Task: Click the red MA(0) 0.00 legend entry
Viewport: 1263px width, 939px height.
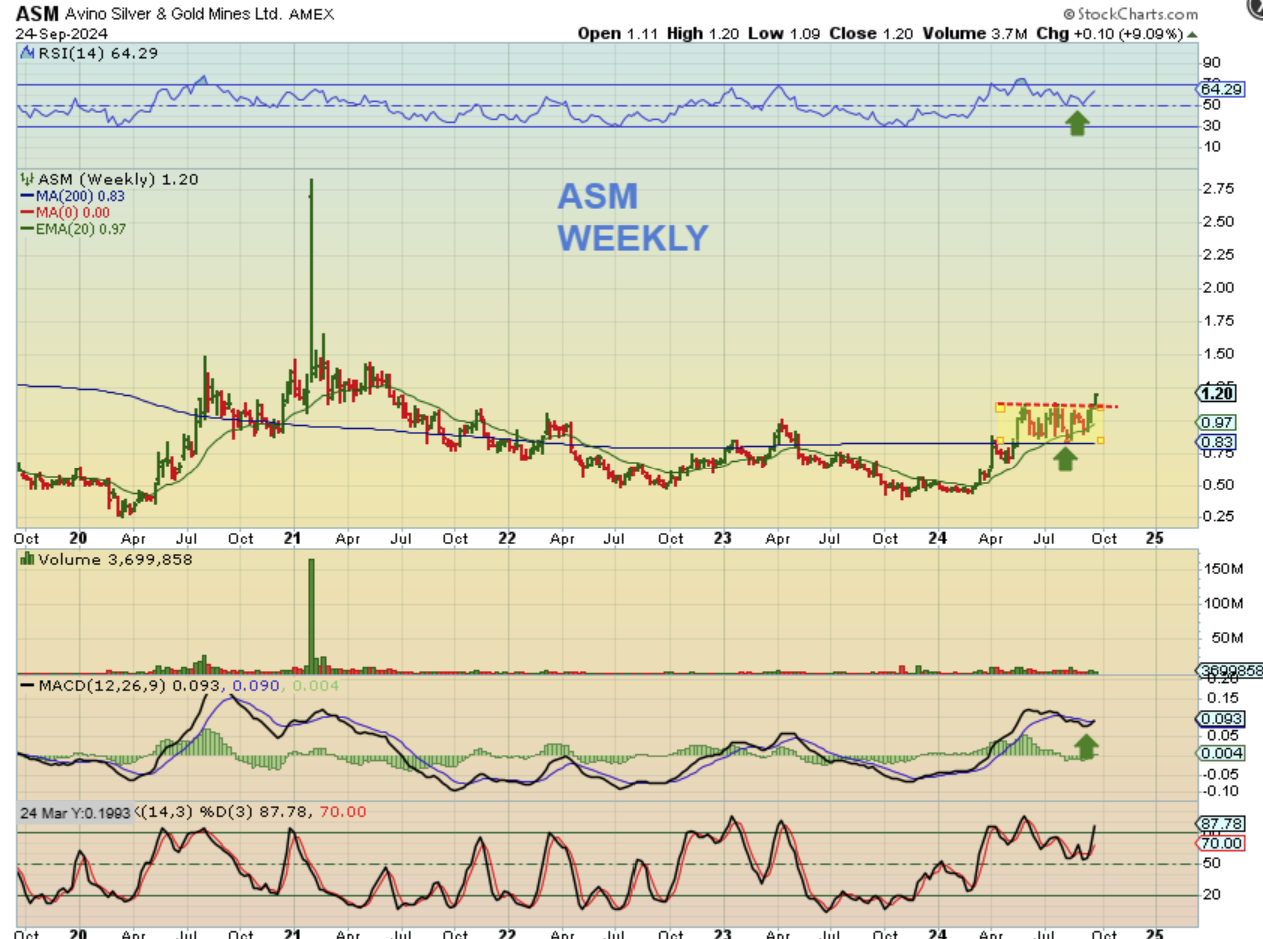Action: coord(64,212)
